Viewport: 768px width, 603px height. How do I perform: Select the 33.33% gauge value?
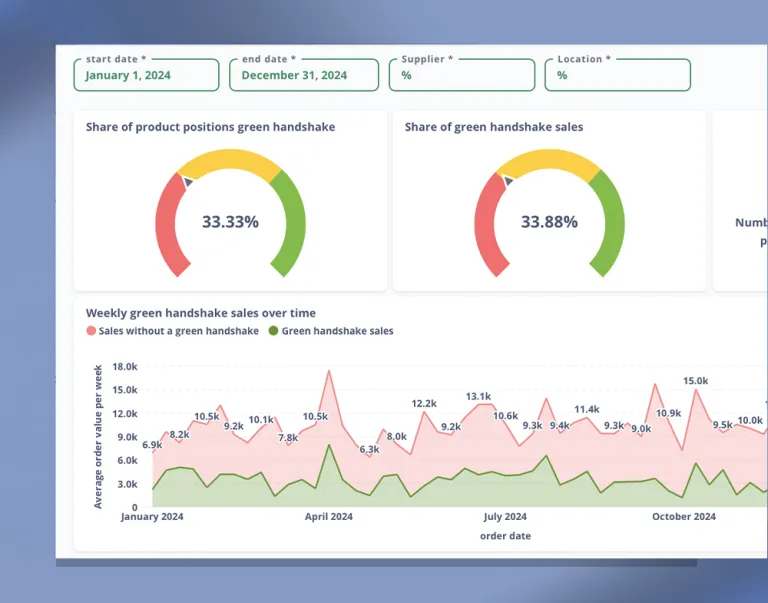230,222
